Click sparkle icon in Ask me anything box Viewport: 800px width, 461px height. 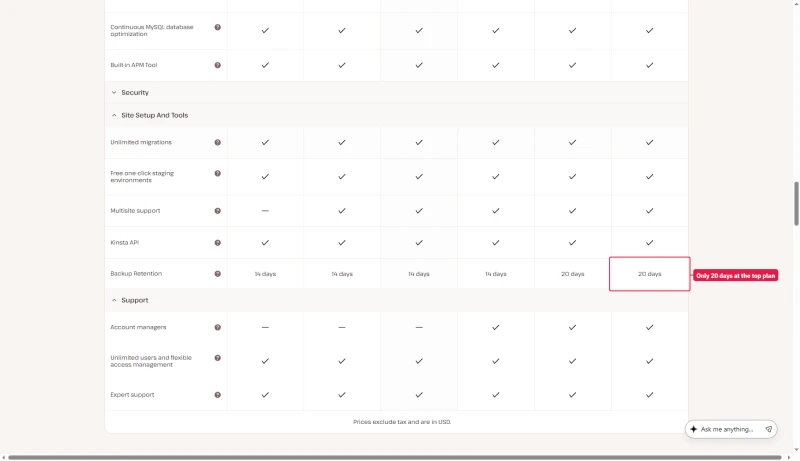coord(693,429)
